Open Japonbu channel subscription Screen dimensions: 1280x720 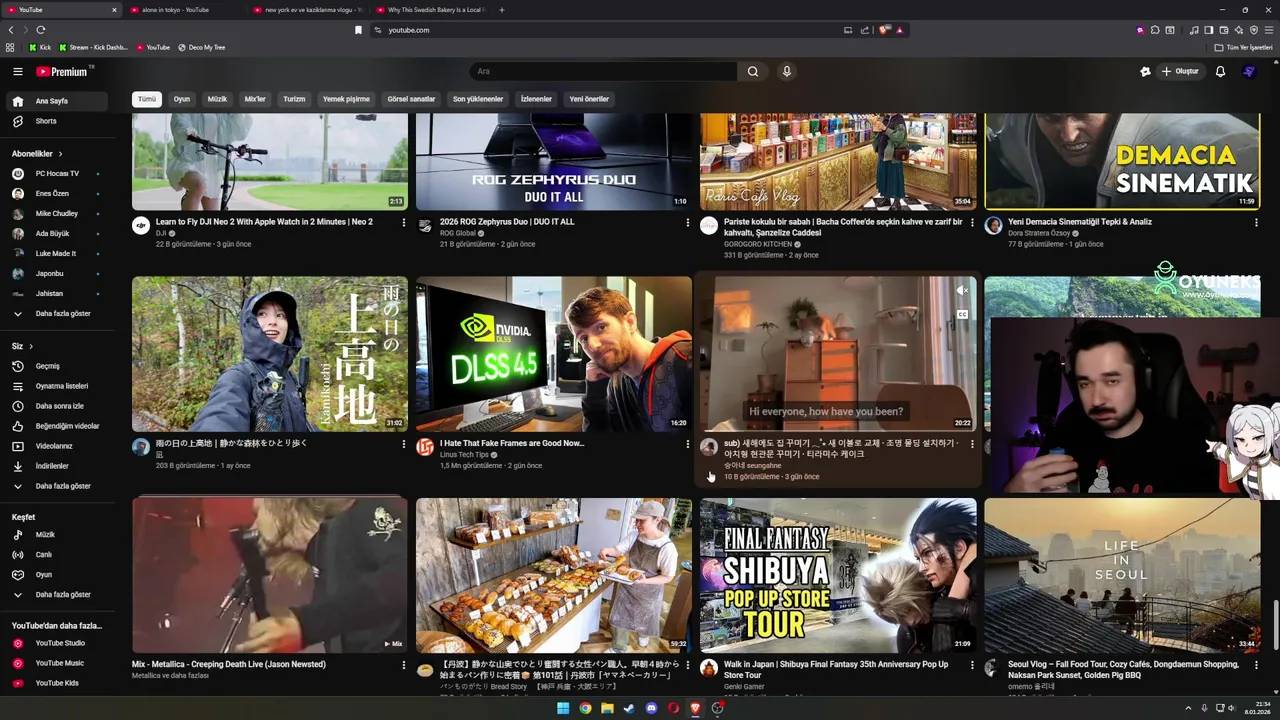(x=58, y=274)
